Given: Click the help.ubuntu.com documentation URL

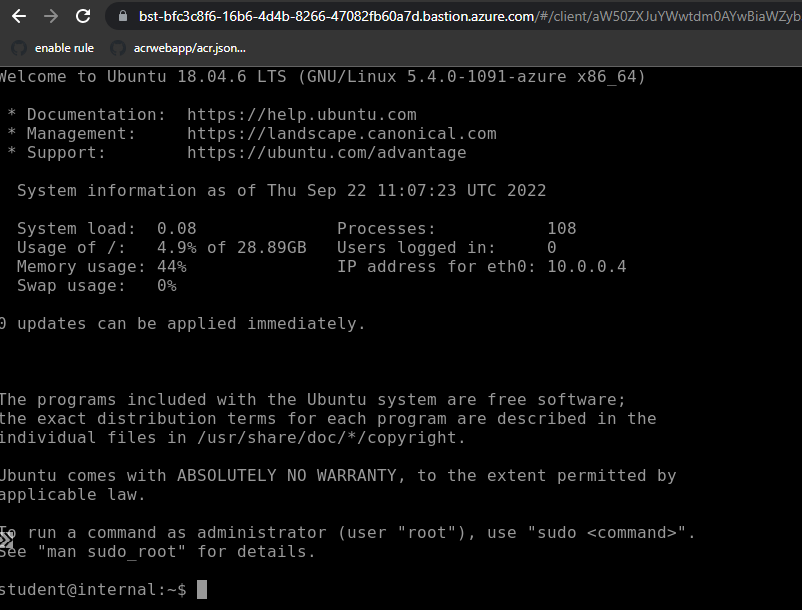Looking at the screenshot, I should 301,115.
